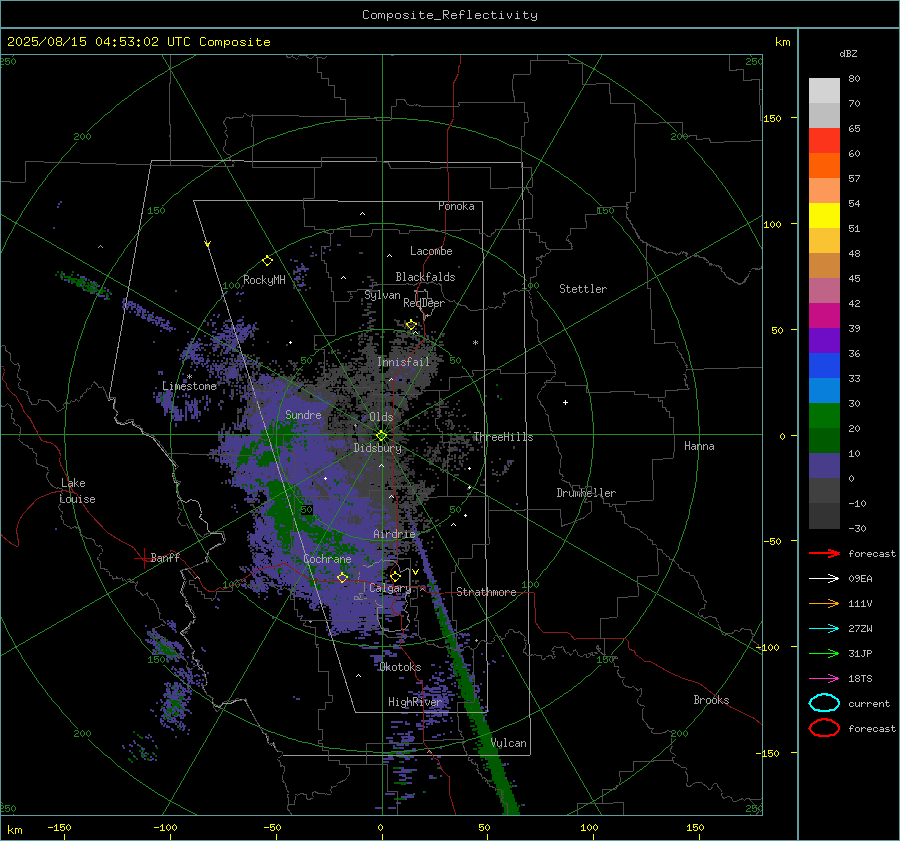Click the Blackfalds city label
Viewport: 900px width, 841px height.
(x=425, y=277)
